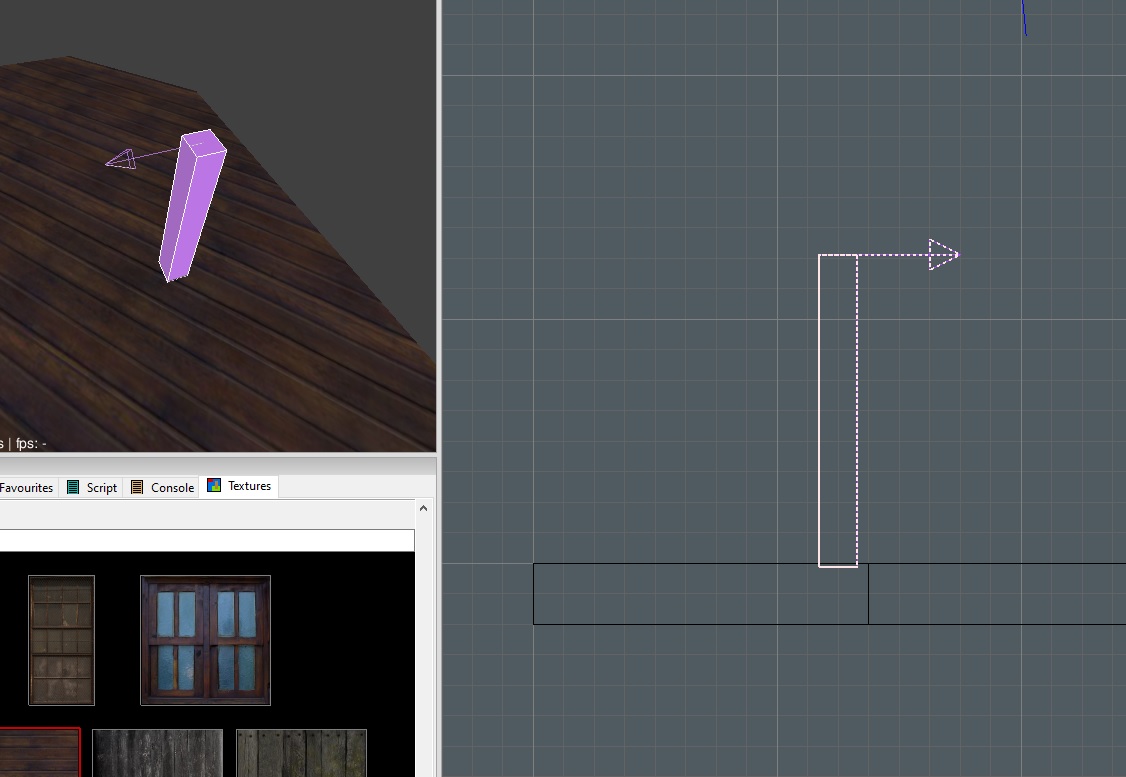Image resolution: width=1126 pixels, height=777 pixels.
Task: Click the dashed arrowhead in the 2D view
Action: (943, 255)
